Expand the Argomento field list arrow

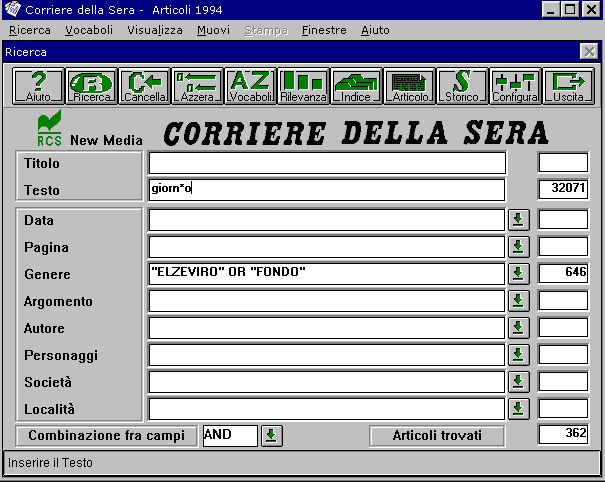coord(519,301)
